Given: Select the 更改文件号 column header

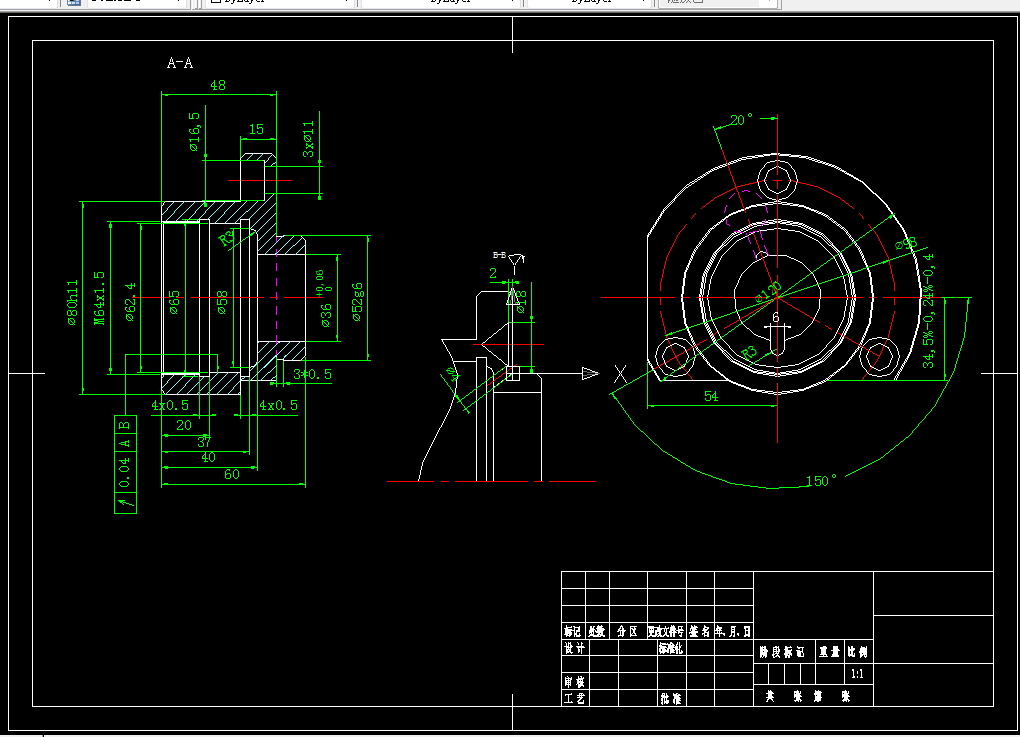Looking at the screenshot, I should click(x=666, y=632).
